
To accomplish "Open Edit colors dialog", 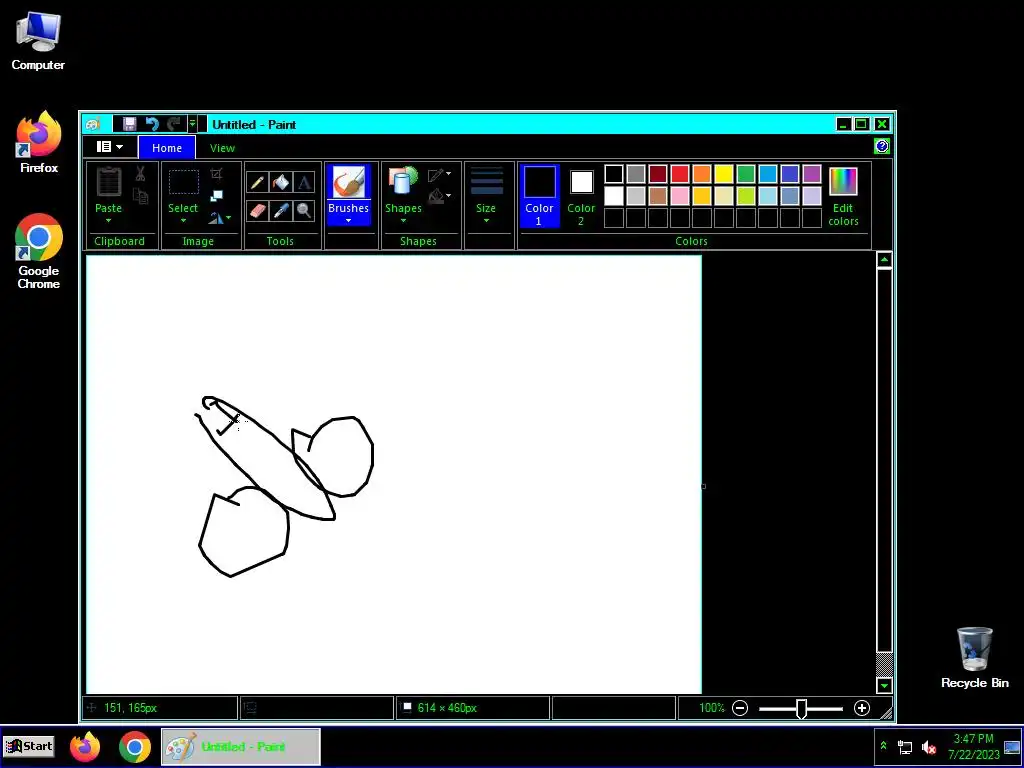I will tap(843, 197).
